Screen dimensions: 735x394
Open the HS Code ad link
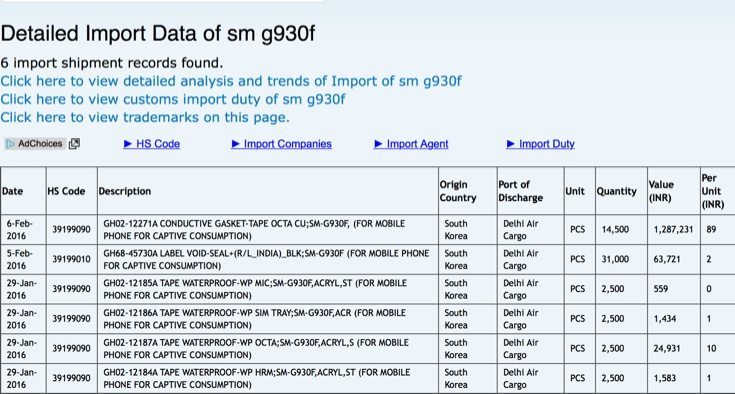tap(158, 144)
